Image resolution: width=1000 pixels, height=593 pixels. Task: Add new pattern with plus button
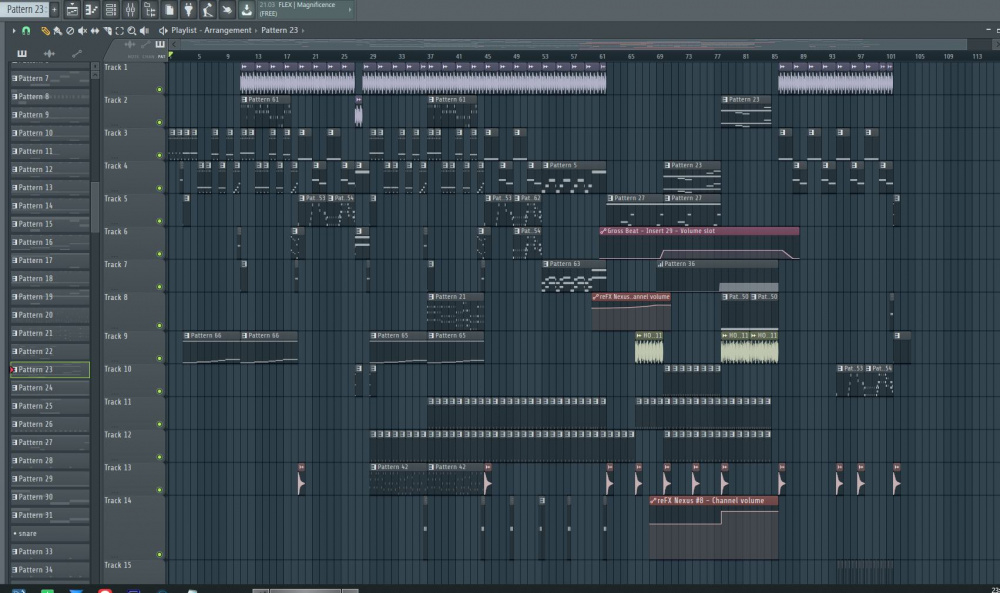pos(54,10)
